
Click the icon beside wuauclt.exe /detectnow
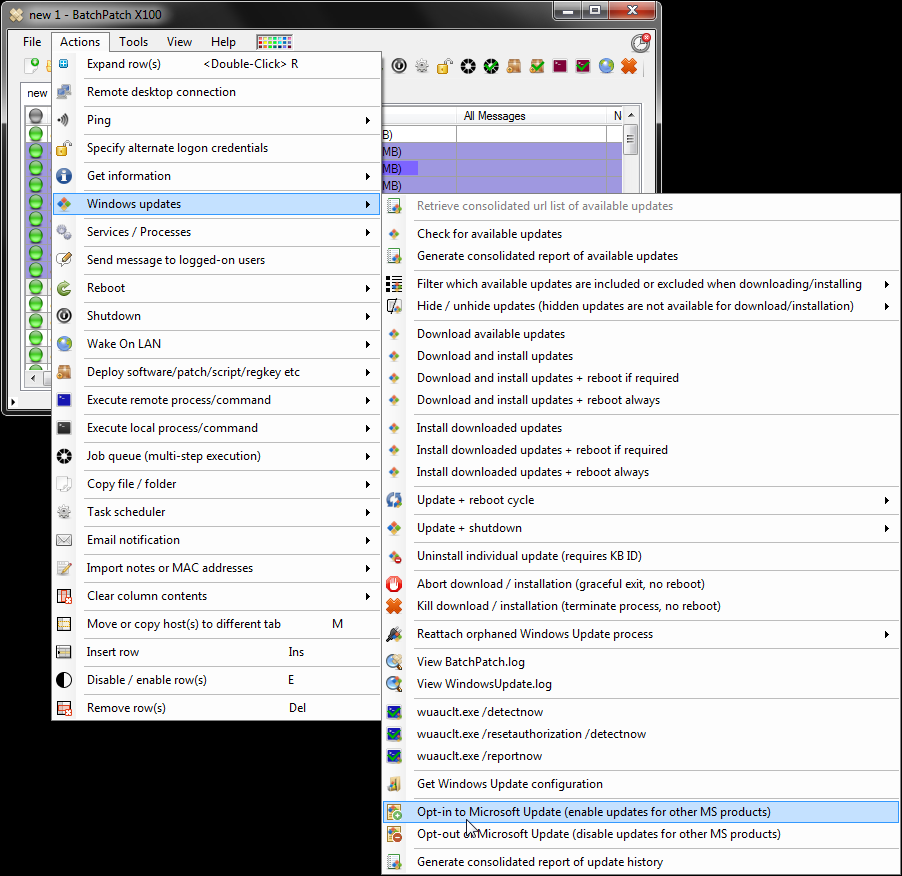coord(394,712)
